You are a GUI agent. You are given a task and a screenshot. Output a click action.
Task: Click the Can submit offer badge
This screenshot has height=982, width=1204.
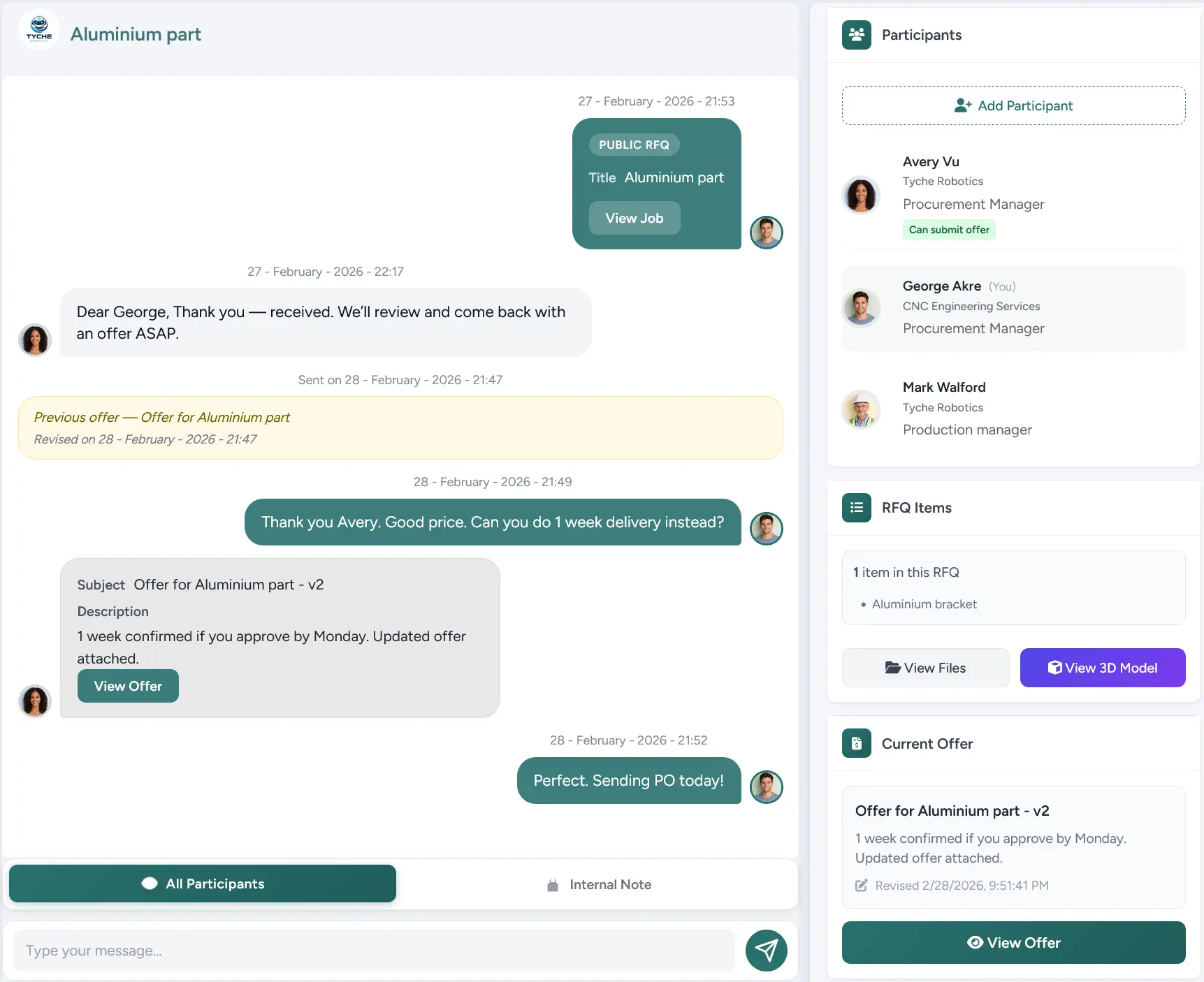coord(948,229)
